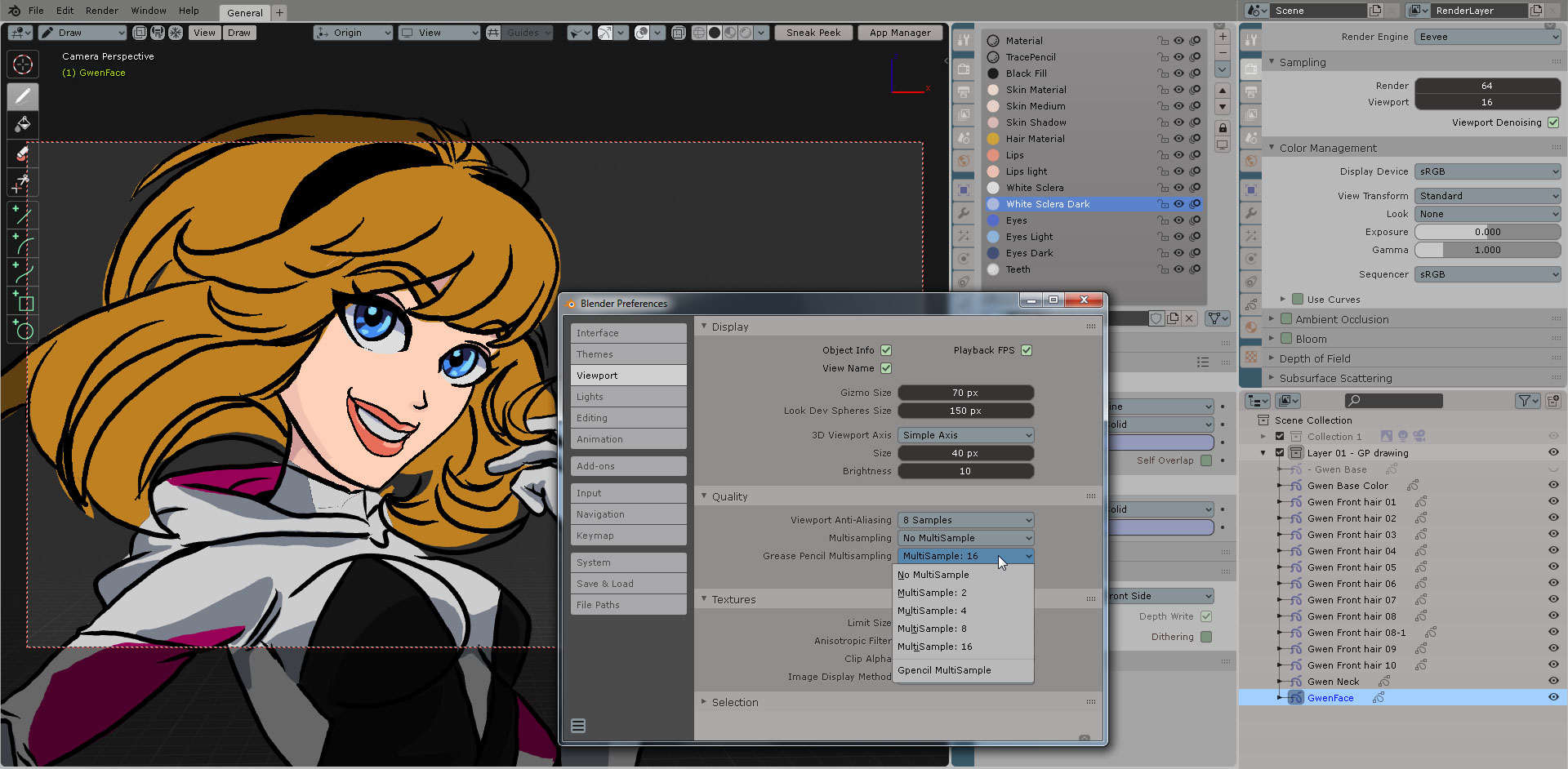Select the Line primitive tool
The image size is (1568, 769).
(23, 216)
